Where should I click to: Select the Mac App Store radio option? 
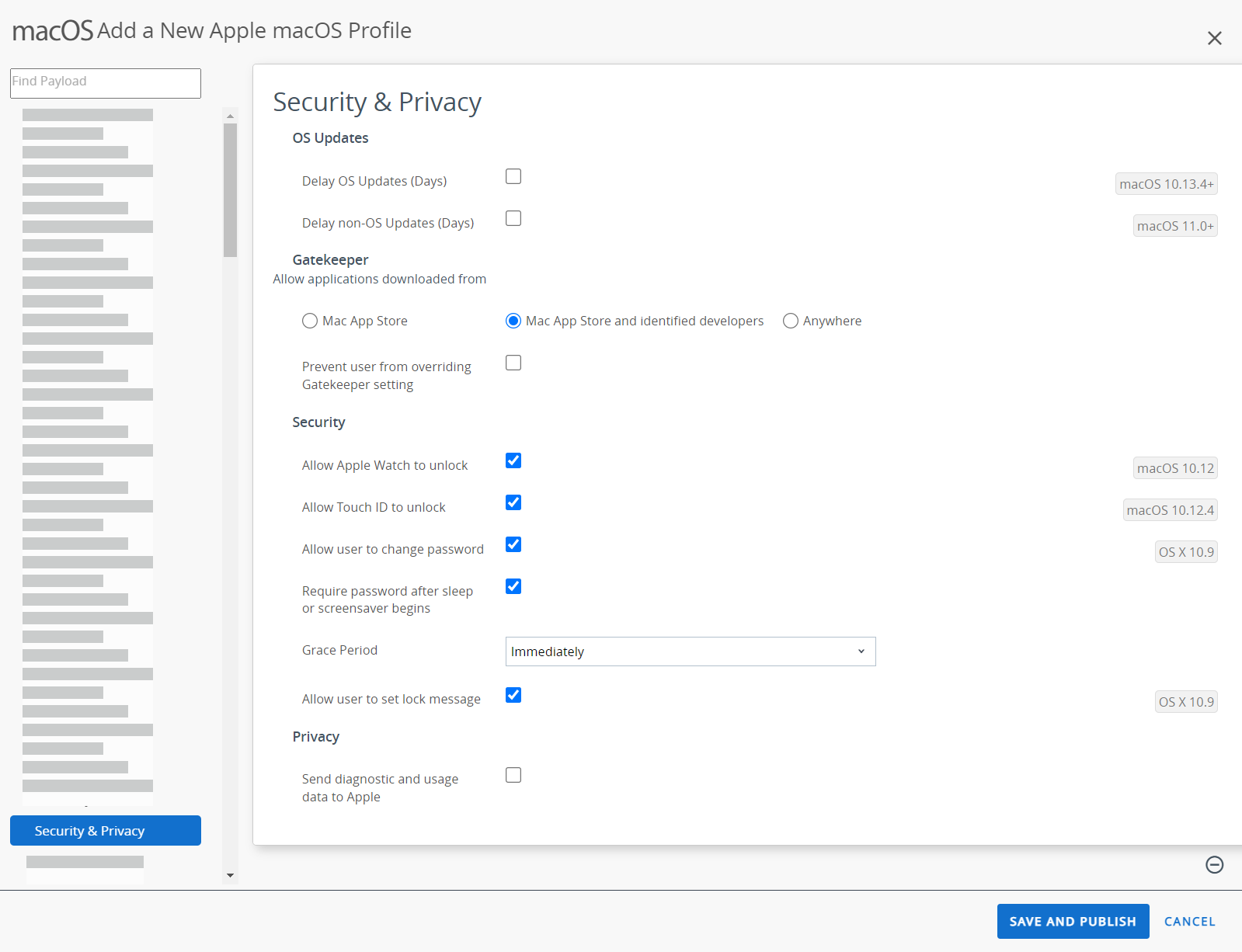(x=310, y=321)
